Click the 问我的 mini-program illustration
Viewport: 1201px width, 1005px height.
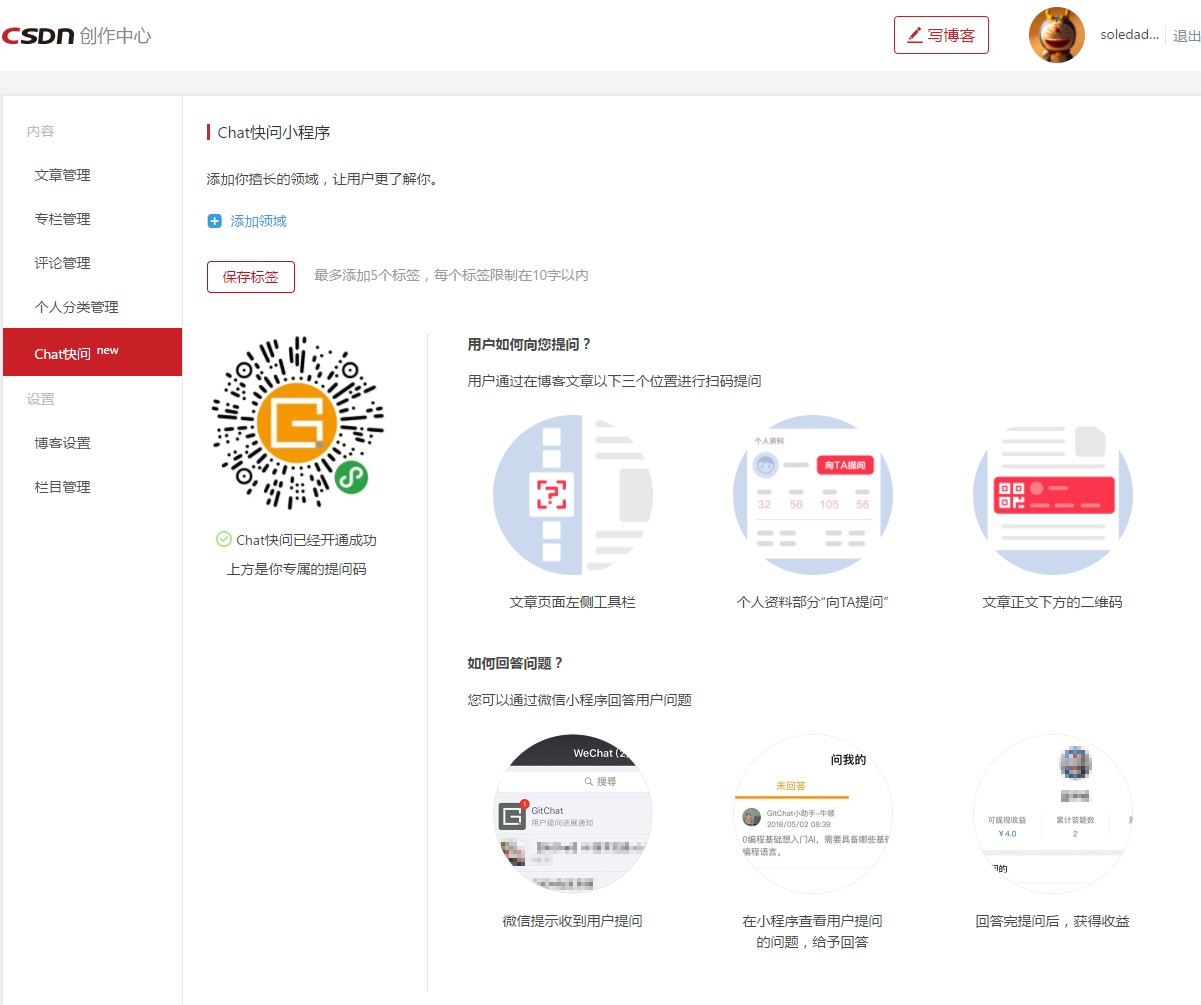point(813,814)
